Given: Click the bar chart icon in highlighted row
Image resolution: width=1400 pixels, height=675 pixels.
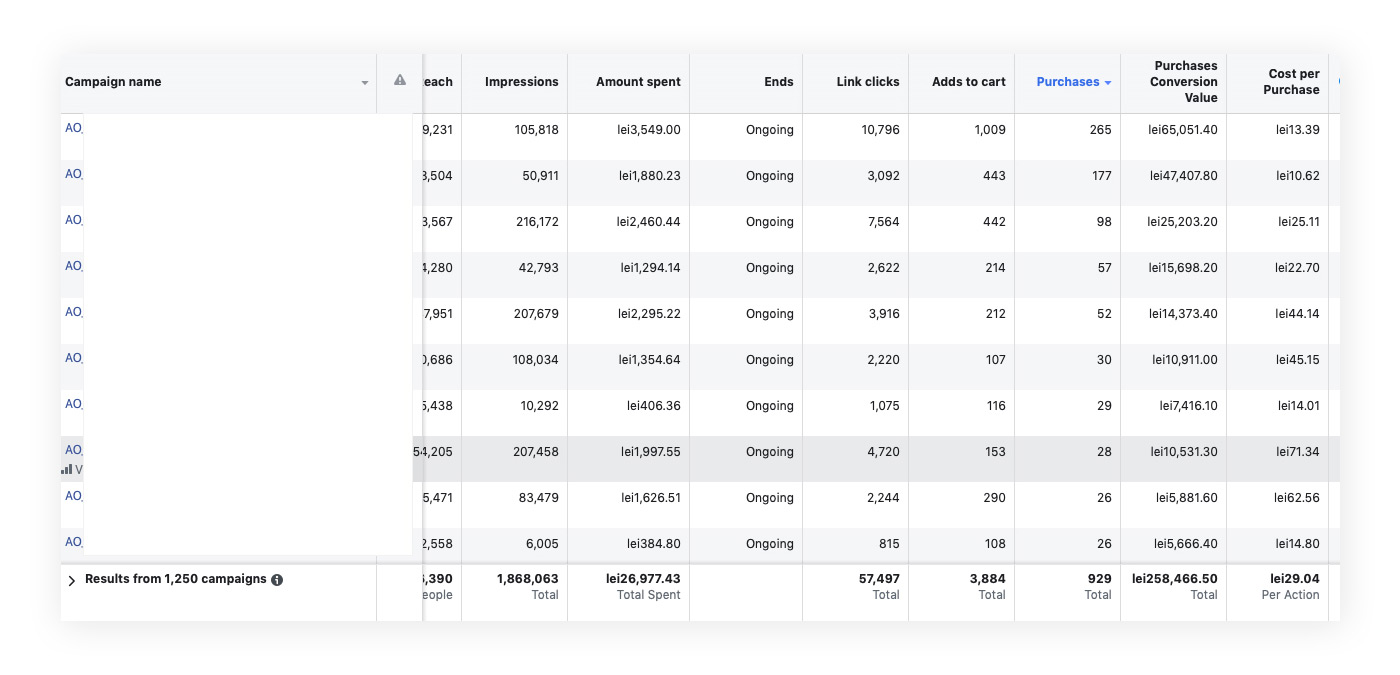Looking at the screenshot, I should (x=66, y=469).
